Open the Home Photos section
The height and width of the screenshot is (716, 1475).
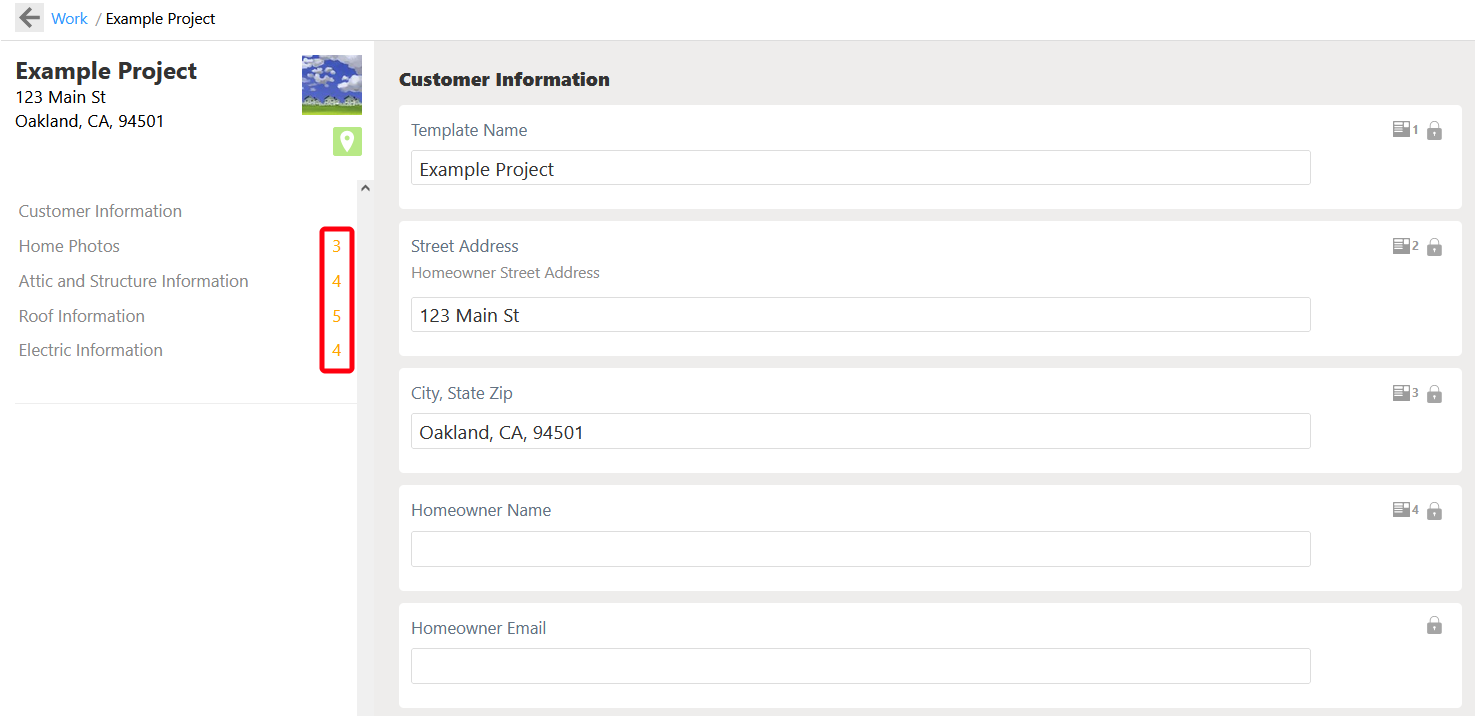click(x=69, y=246)
